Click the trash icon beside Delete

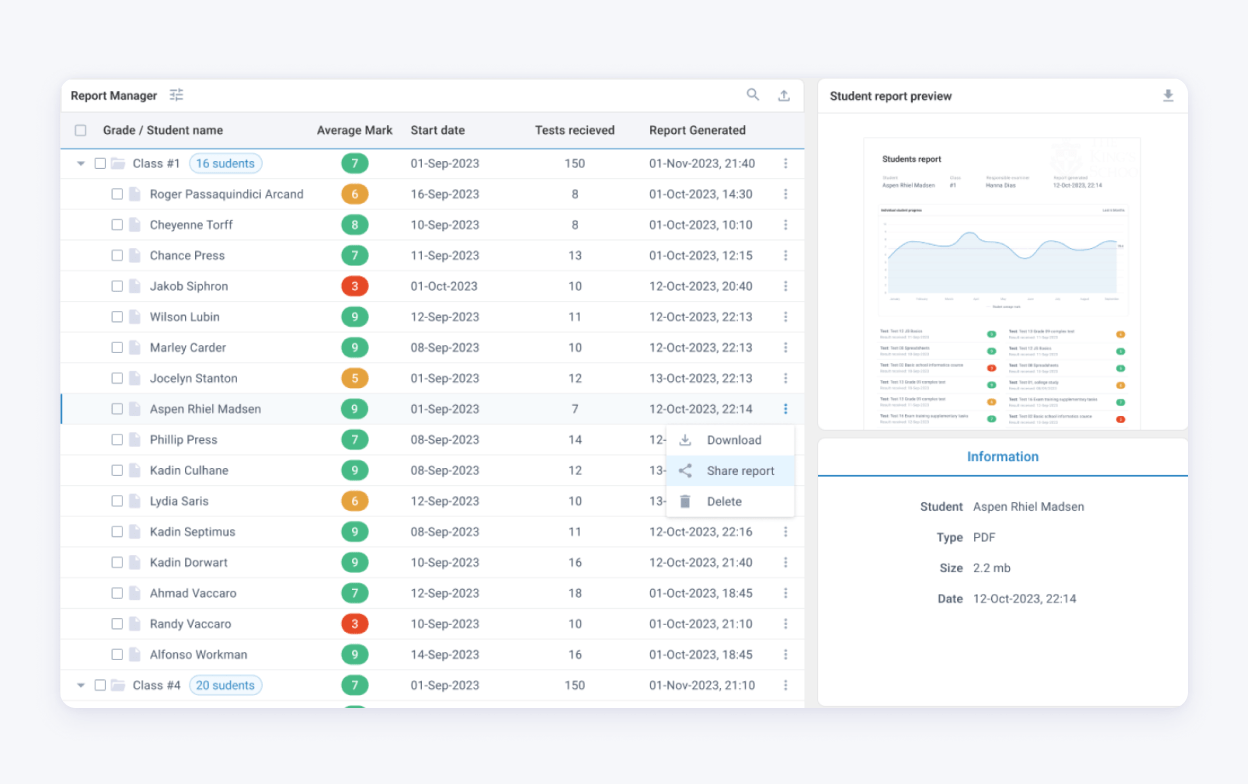(x=686, y=501)
